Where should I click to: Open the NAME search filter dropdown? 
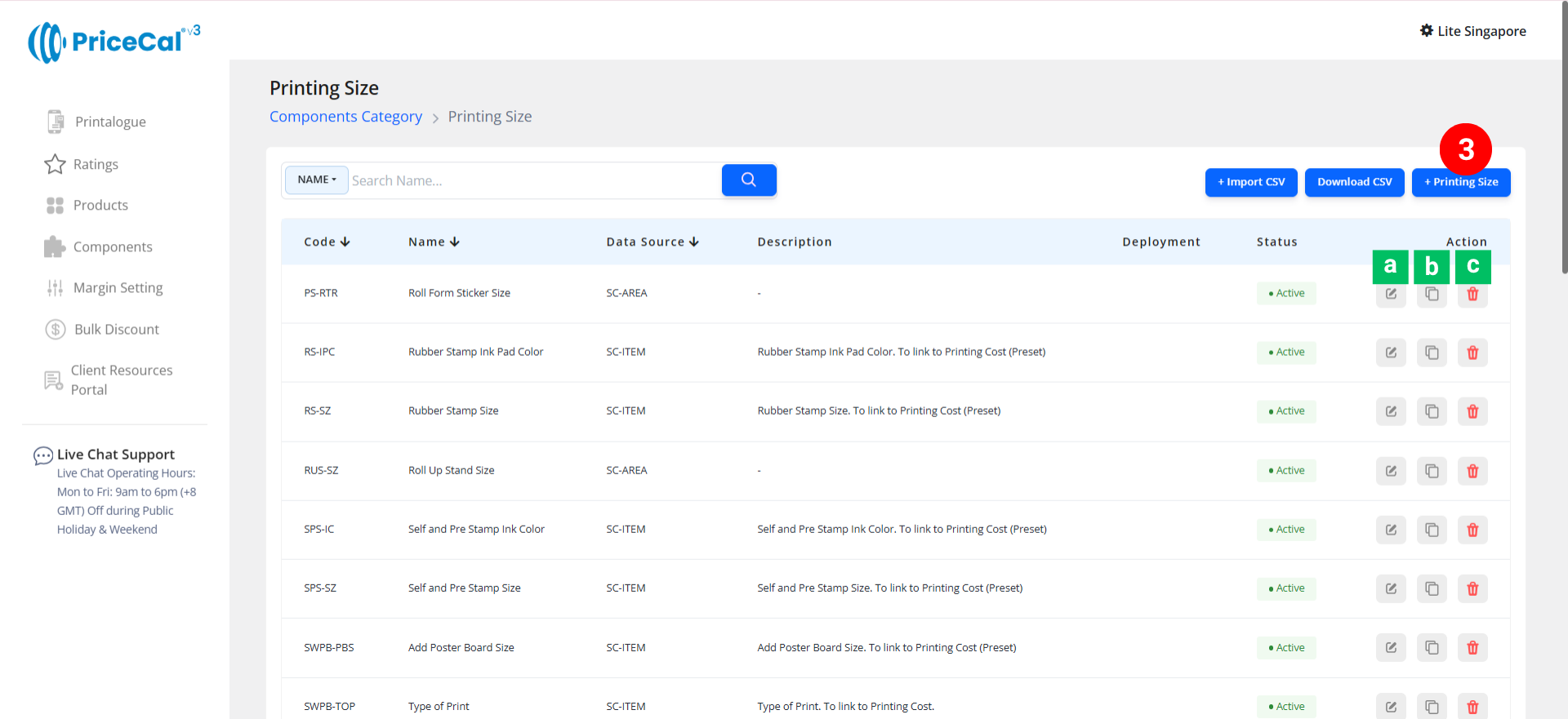coord(316,180)
